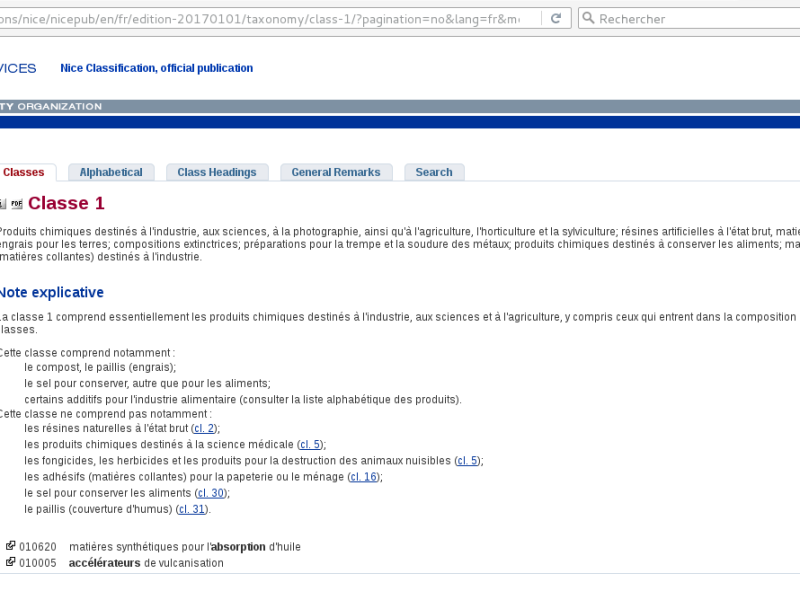Screen dimensions: 800x600
Task: Open cl. 5 link after animaux nuisibles
Action: coord(467,461)
